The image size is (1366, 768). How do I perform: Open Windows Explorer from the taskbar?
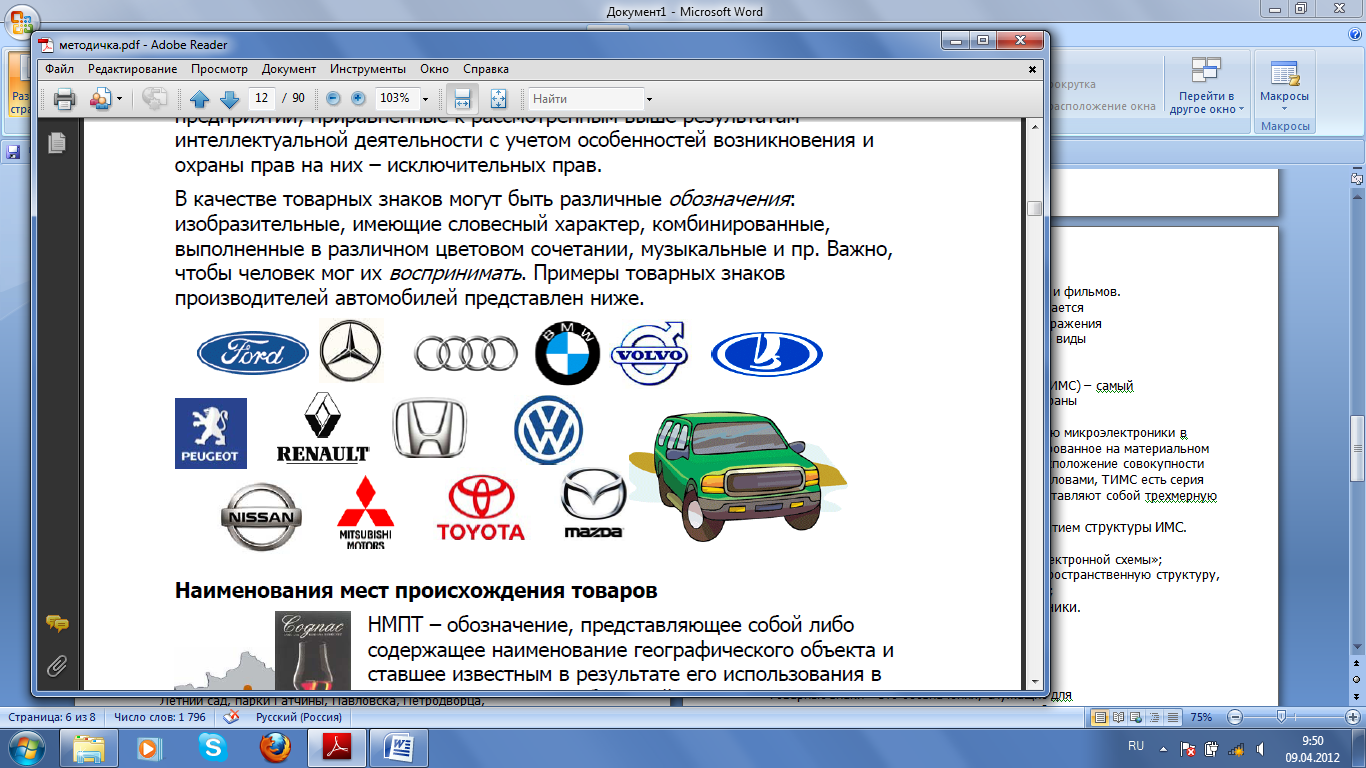tap(89, 747)
